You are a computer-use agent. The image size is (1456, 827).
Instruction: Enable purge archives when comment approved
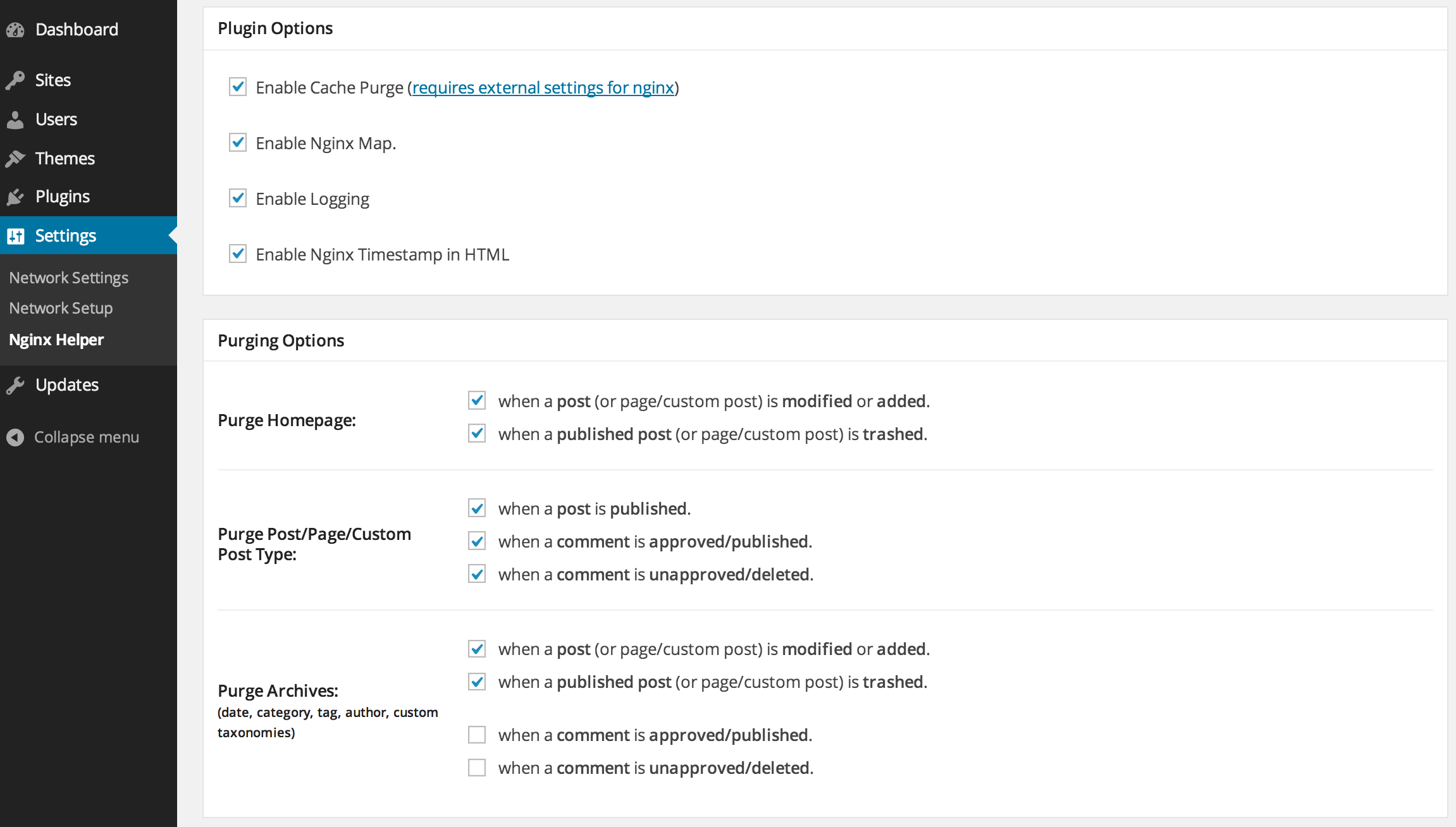tap(478, 734)
